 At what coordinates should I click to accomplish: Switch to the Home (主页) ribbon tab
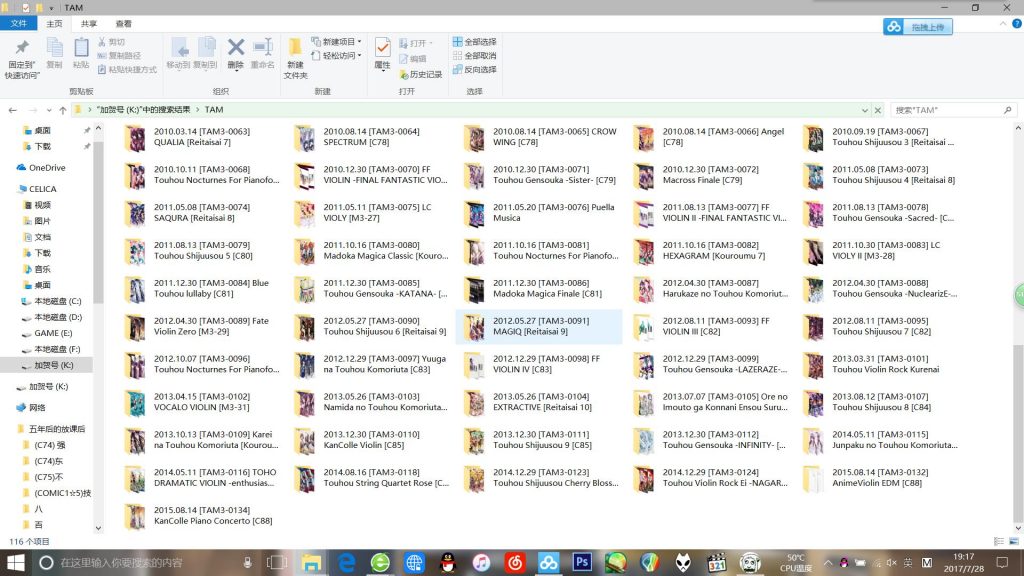click(x=54, y=24)
